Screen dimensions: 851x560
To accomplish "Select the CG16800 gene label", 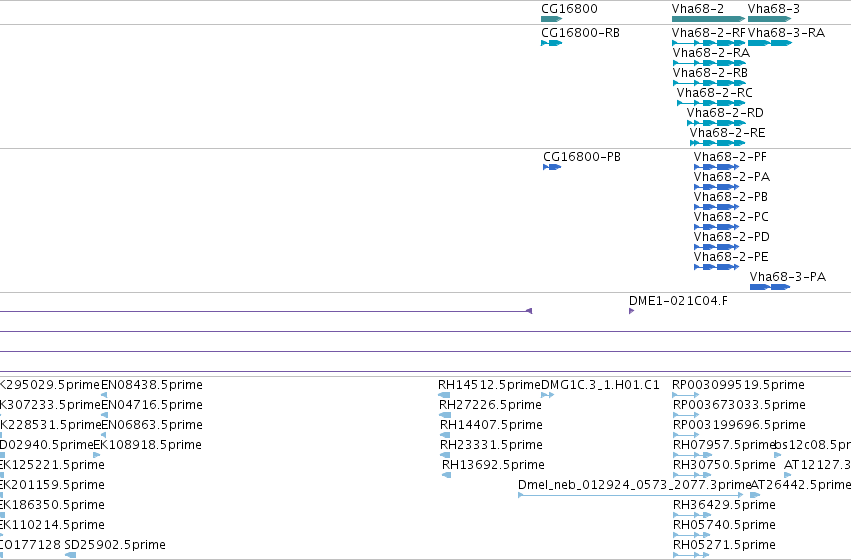I will (569, 9).
